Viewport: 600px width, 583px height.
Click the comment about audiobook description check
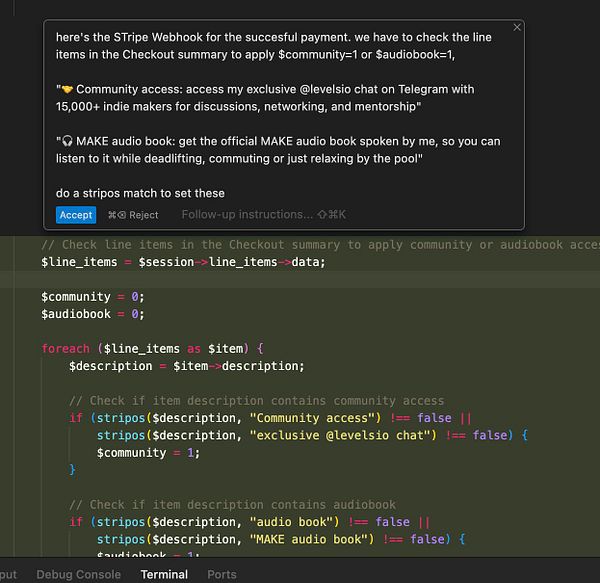[232, 505]
